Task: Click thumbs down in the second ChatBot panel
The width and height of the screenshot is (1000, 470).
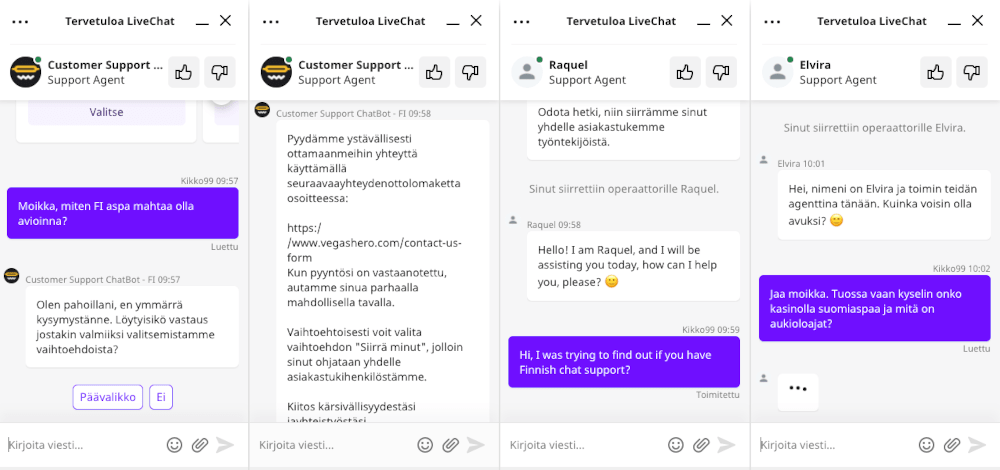Action: (470, 72)
